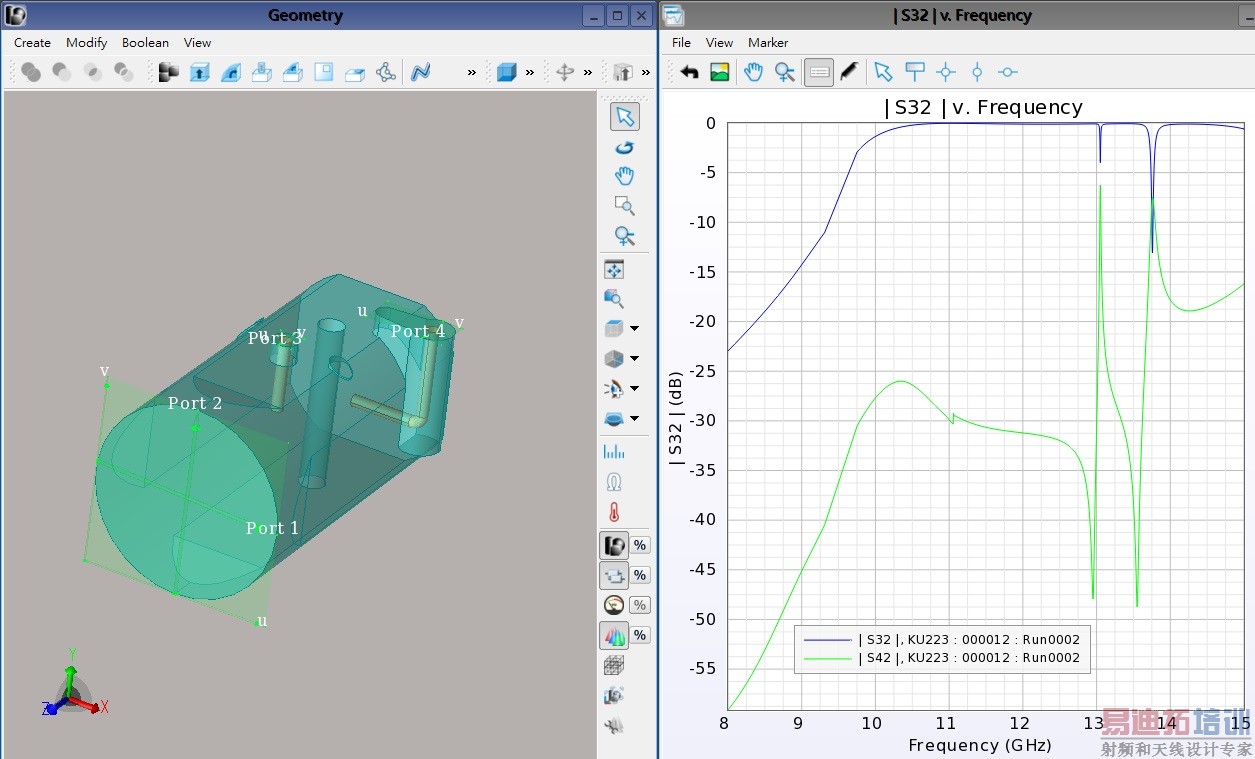Export the graph with the picture icon
Image resolution: width=1255 pixels, height=759 pixels.
[719, 72]
